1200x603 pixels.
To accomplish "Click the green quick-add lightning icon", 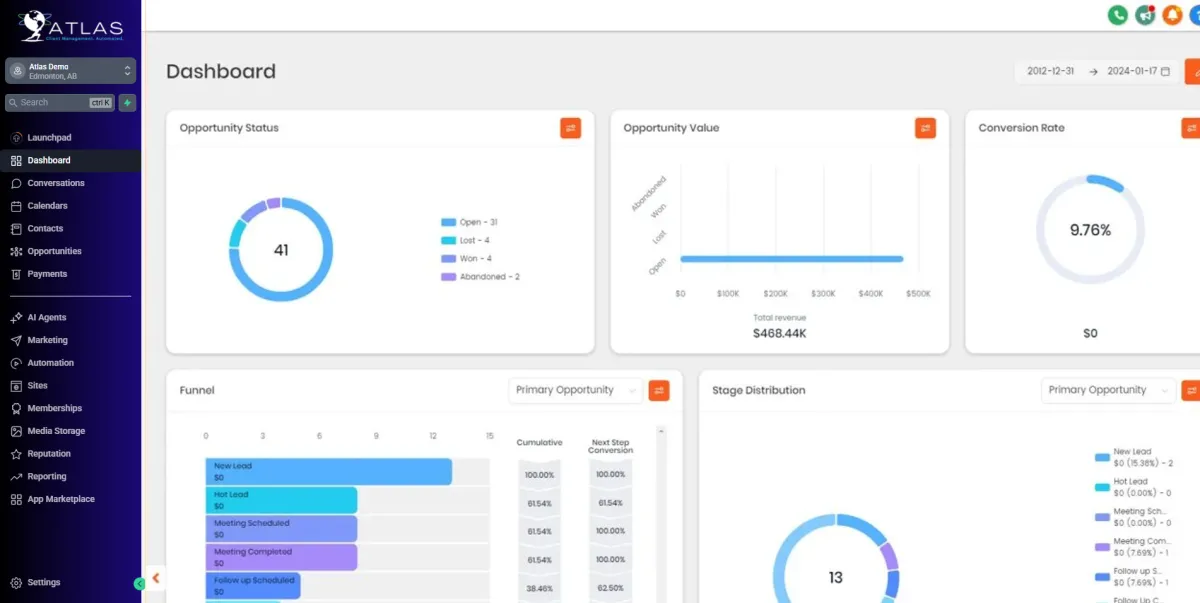I will [x=127, y=102].
